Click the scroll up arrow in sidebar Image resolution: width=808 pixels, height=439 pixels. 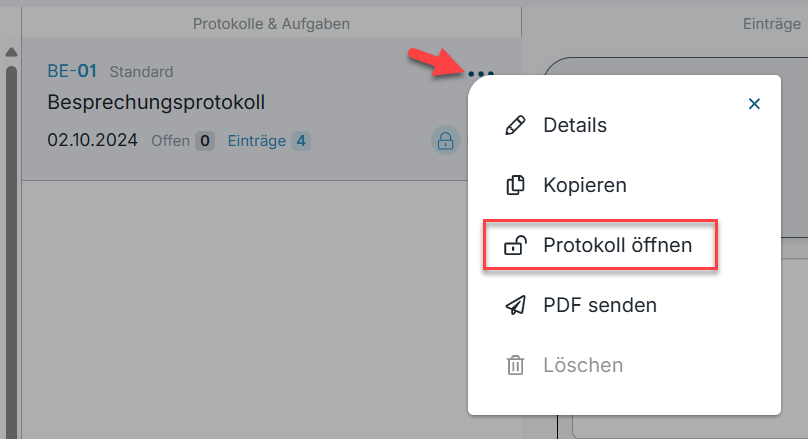11,52
